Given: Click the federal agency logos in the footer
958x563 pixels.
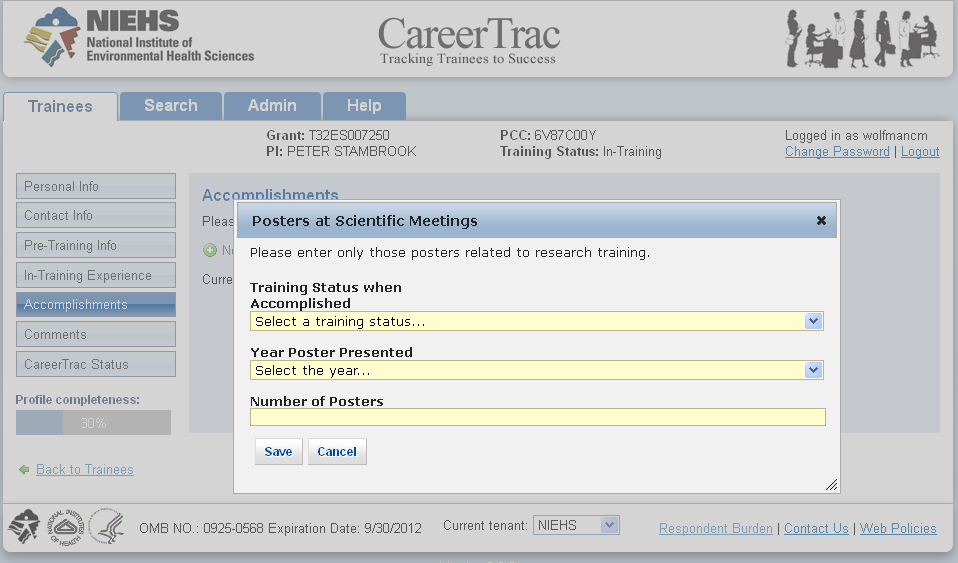Looking at the screenshot, I should (x=66, y=526).
